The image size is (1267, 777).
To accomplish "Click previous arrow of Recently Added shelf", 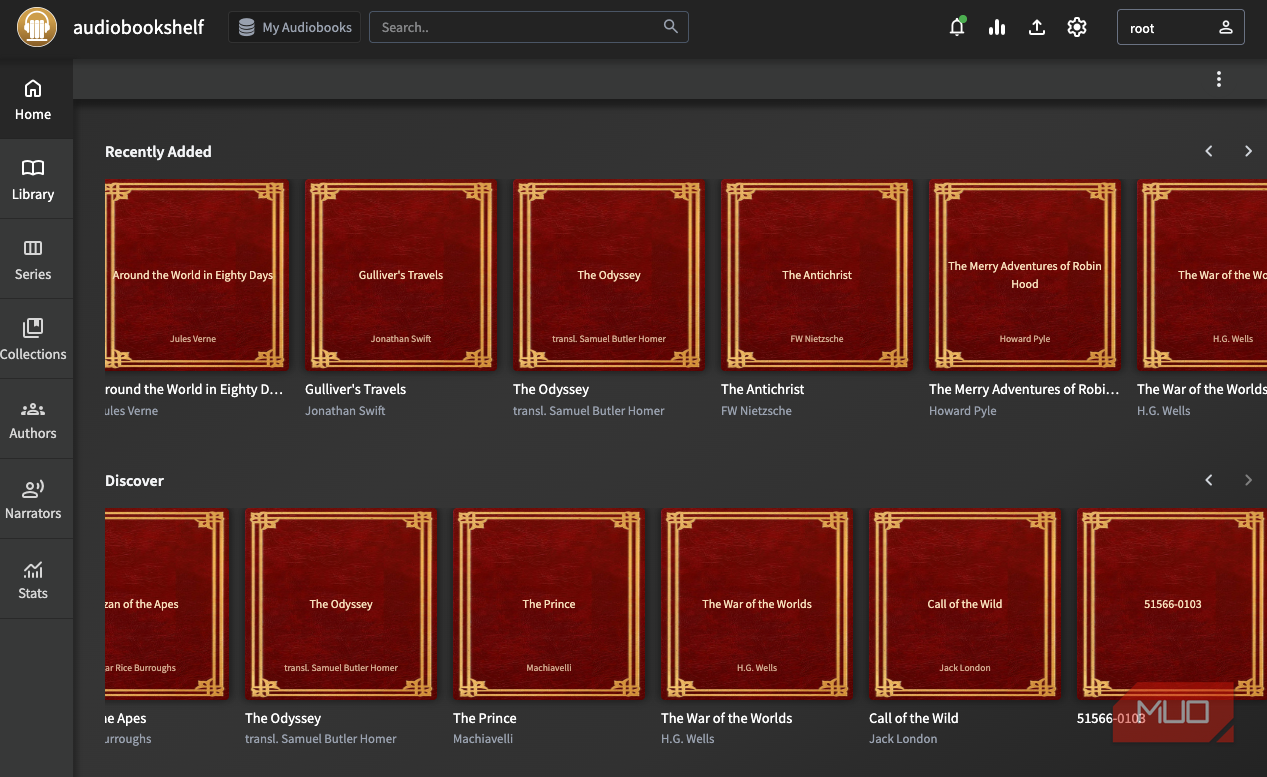I will [1209, 151].
